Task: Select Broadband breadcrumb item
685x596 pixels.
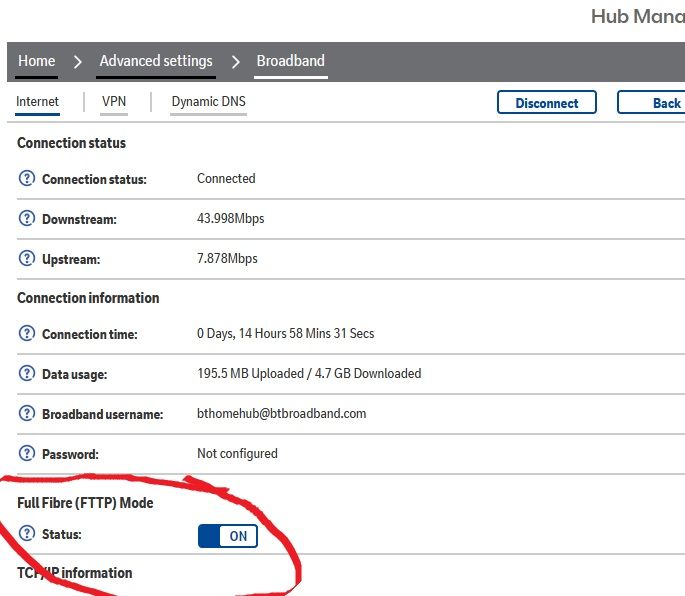Action: [x=290, y=61]
